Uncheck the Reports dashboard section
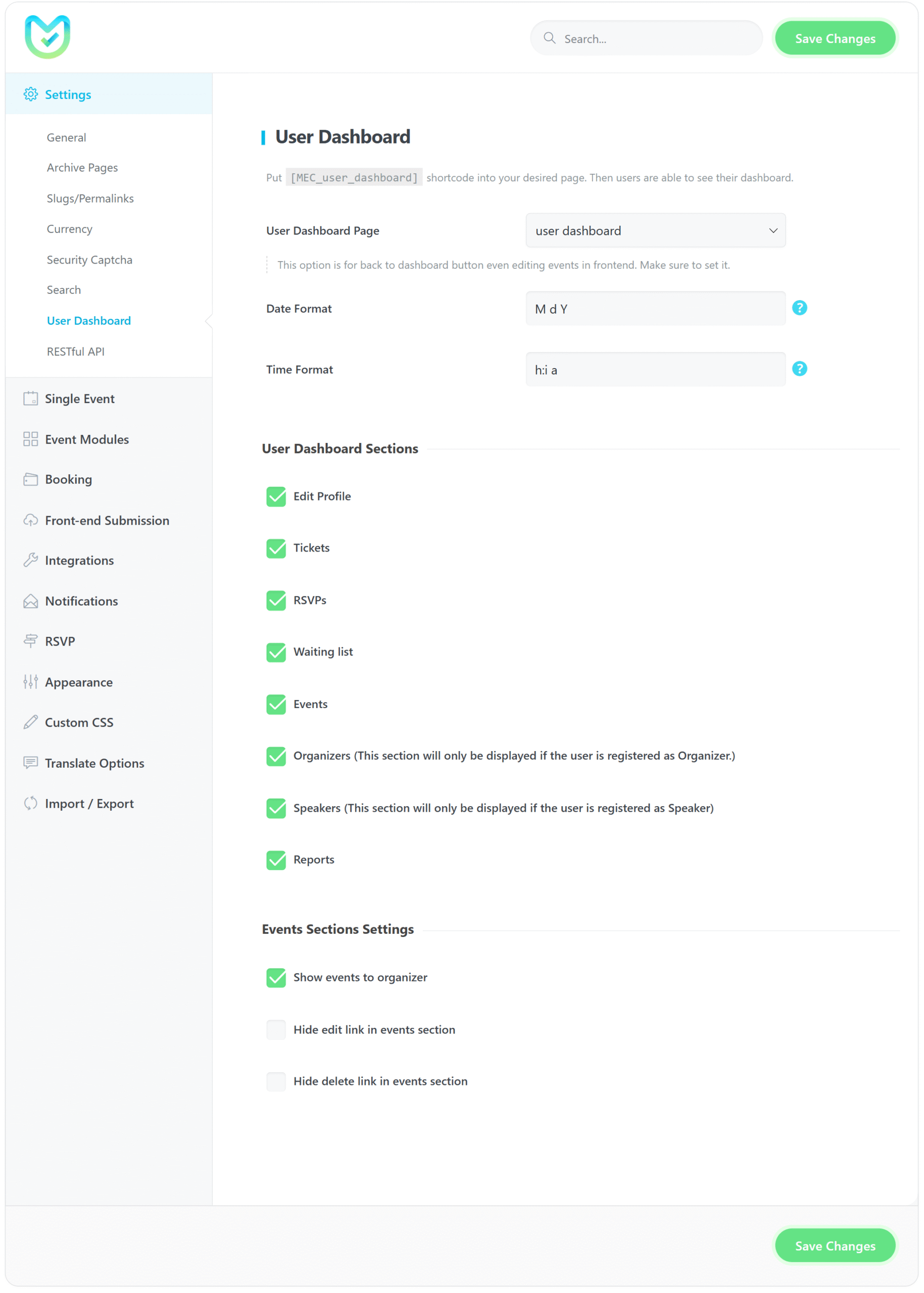The width and height of the screenshot is (924, 1293). (276, 860)
